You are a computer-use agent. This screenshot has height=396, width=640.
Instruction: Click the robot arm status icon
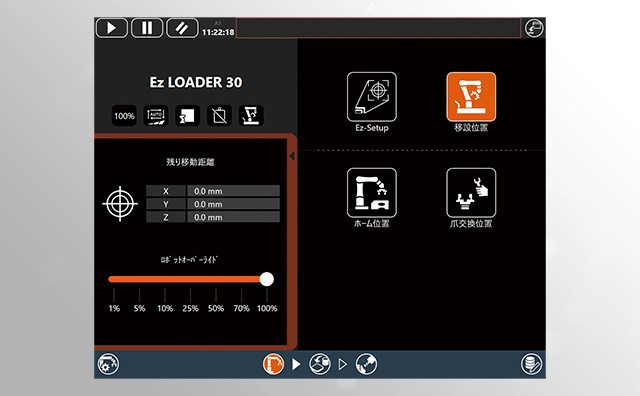(251, 116)
